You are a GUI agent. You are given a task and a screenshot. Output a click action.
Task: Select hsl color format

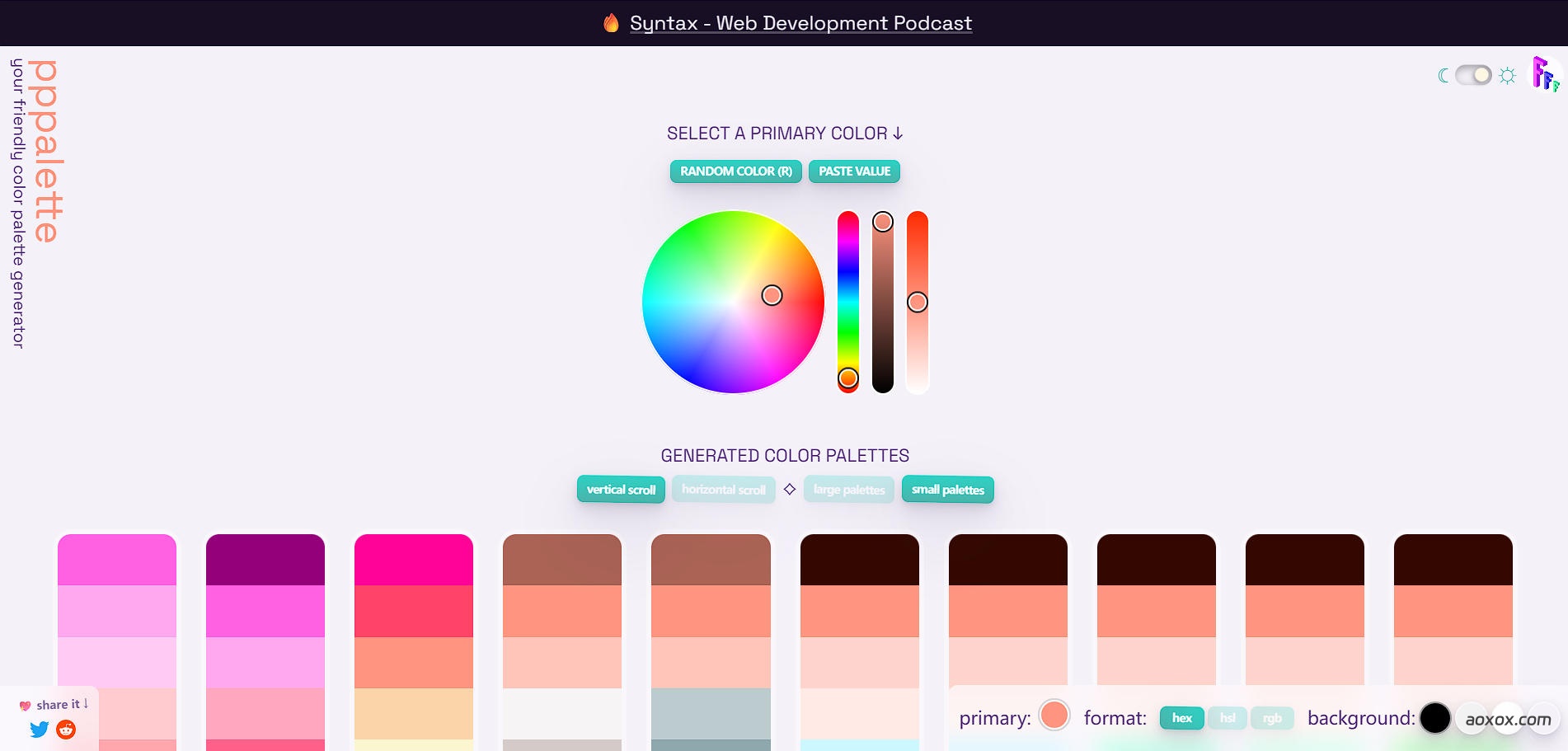[1227, 718]
